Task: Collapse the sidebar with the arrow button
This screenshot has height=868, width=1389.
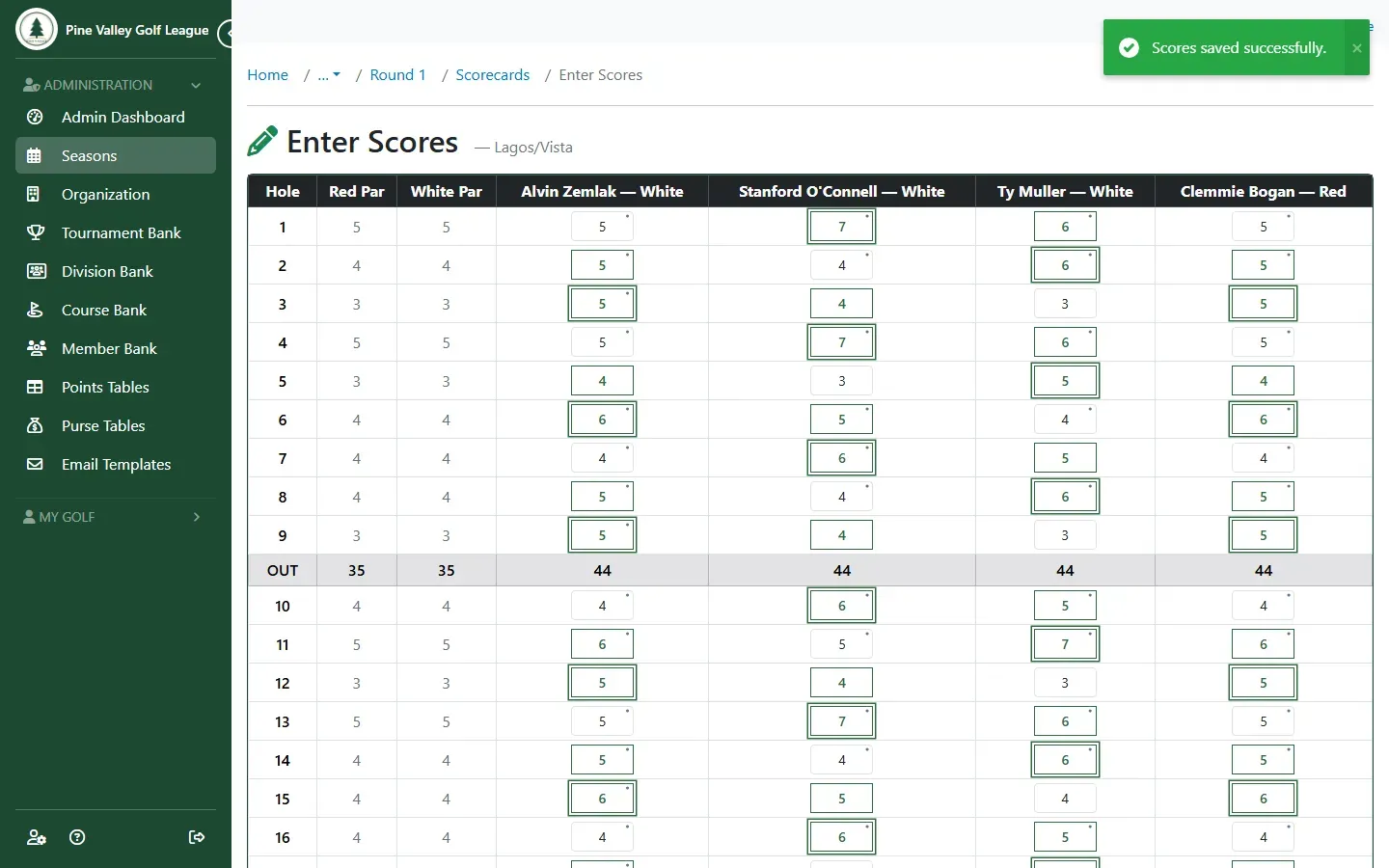Action: coord(227,34)
